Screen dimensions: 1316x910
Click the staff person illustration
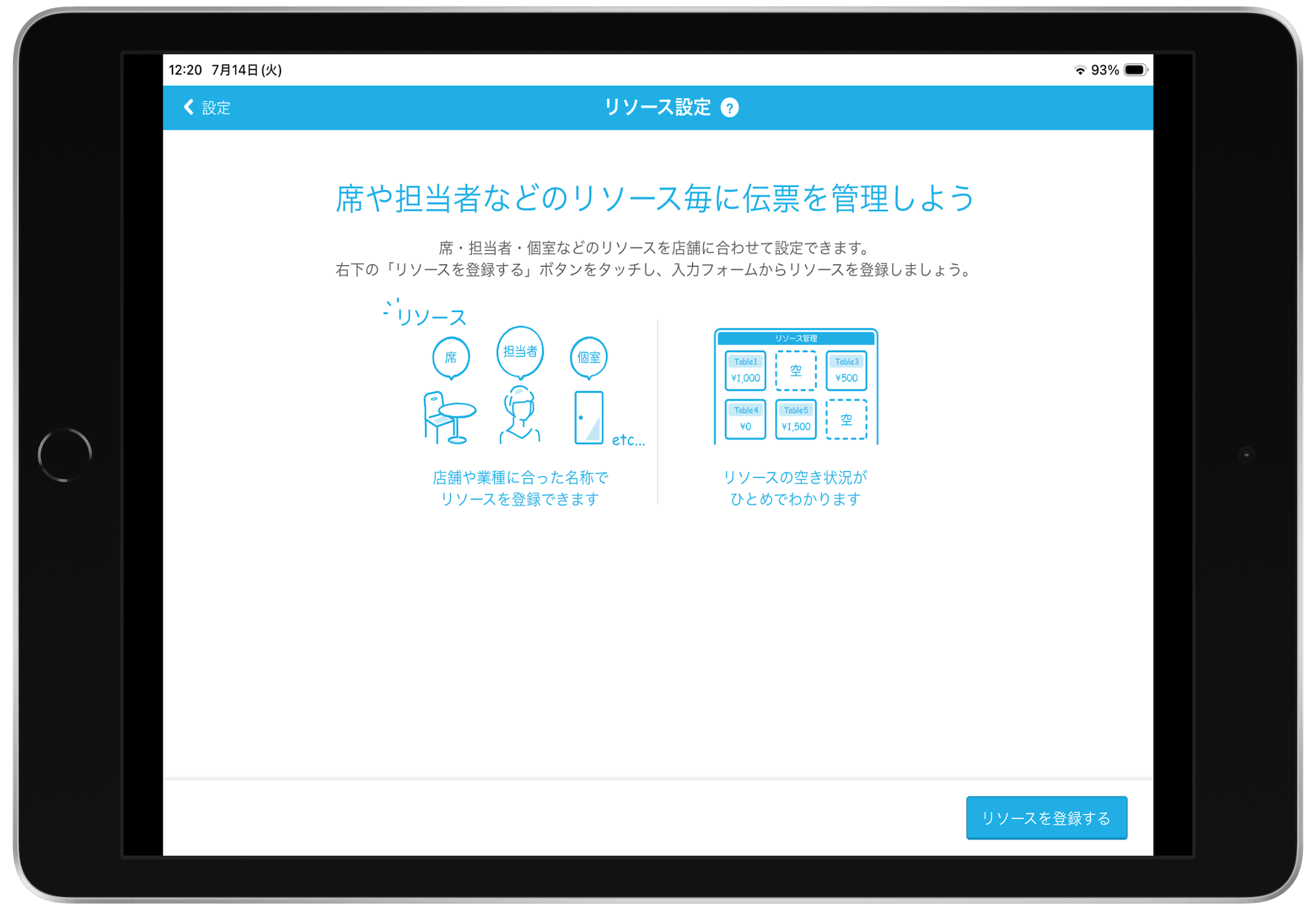click(520, 416)
